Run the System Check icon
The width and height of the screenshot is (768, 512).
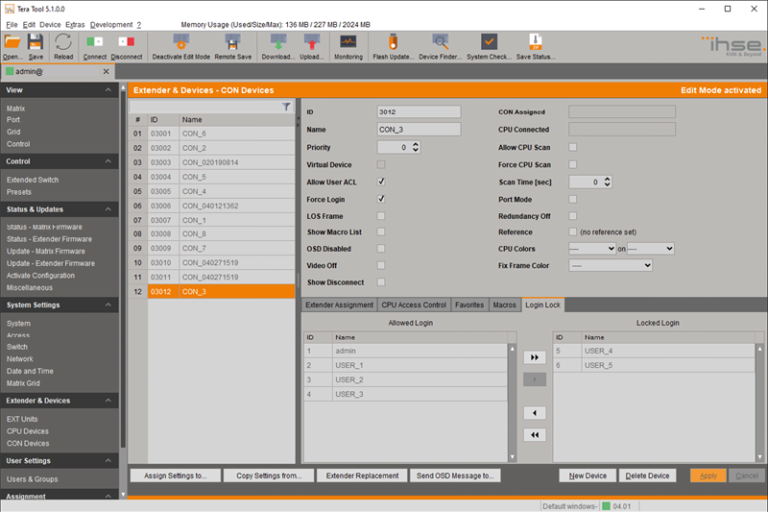488,42
